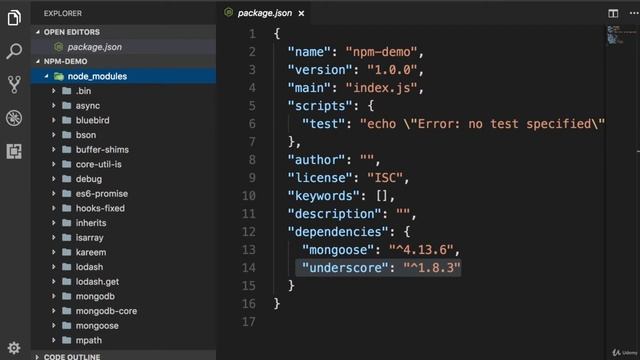Collapse the NPM-DEMO section
640x360 pixels.
point(38,61)
